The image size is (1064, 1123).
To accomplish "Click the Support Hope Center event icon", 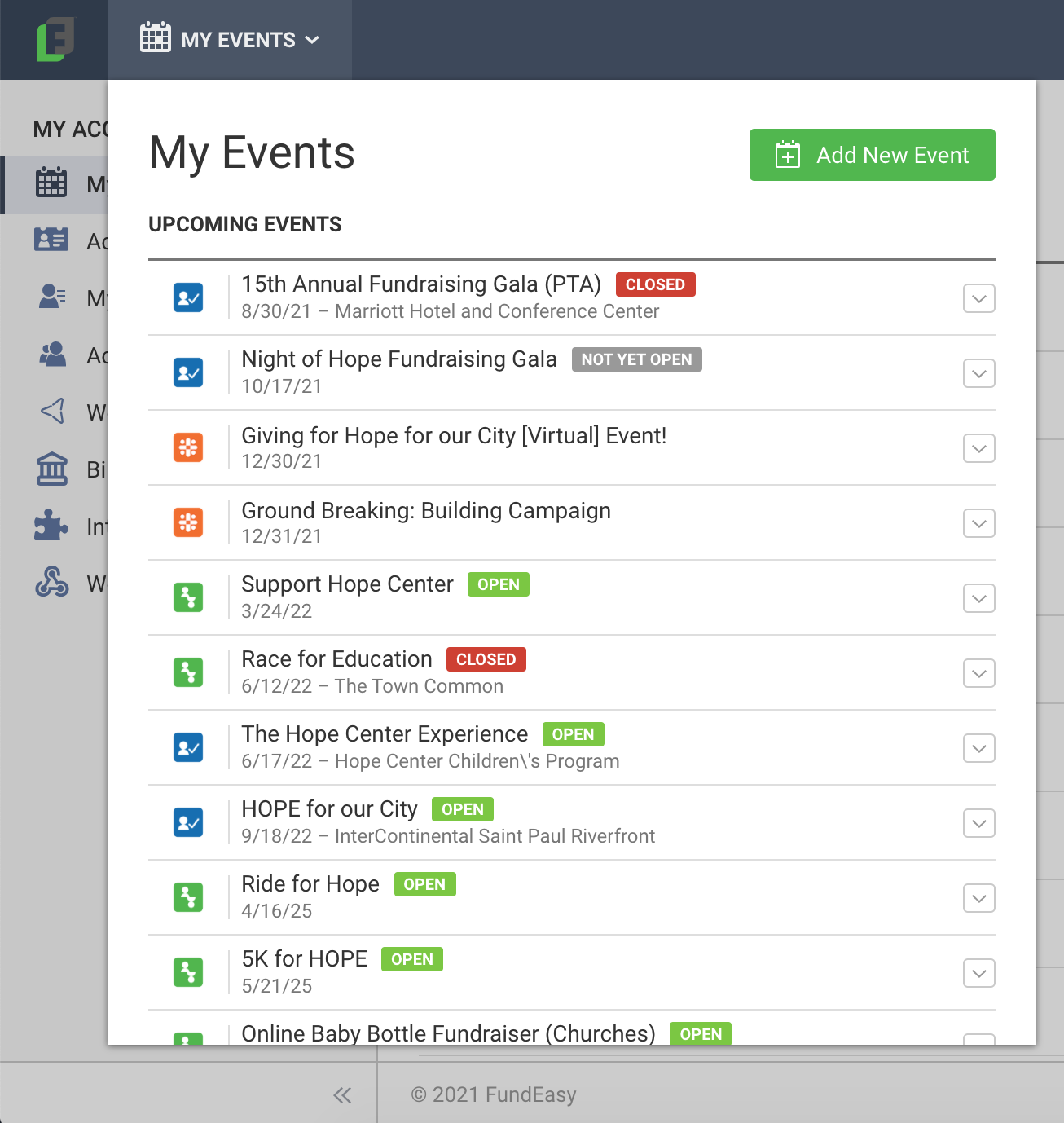I will coord(188,597).
